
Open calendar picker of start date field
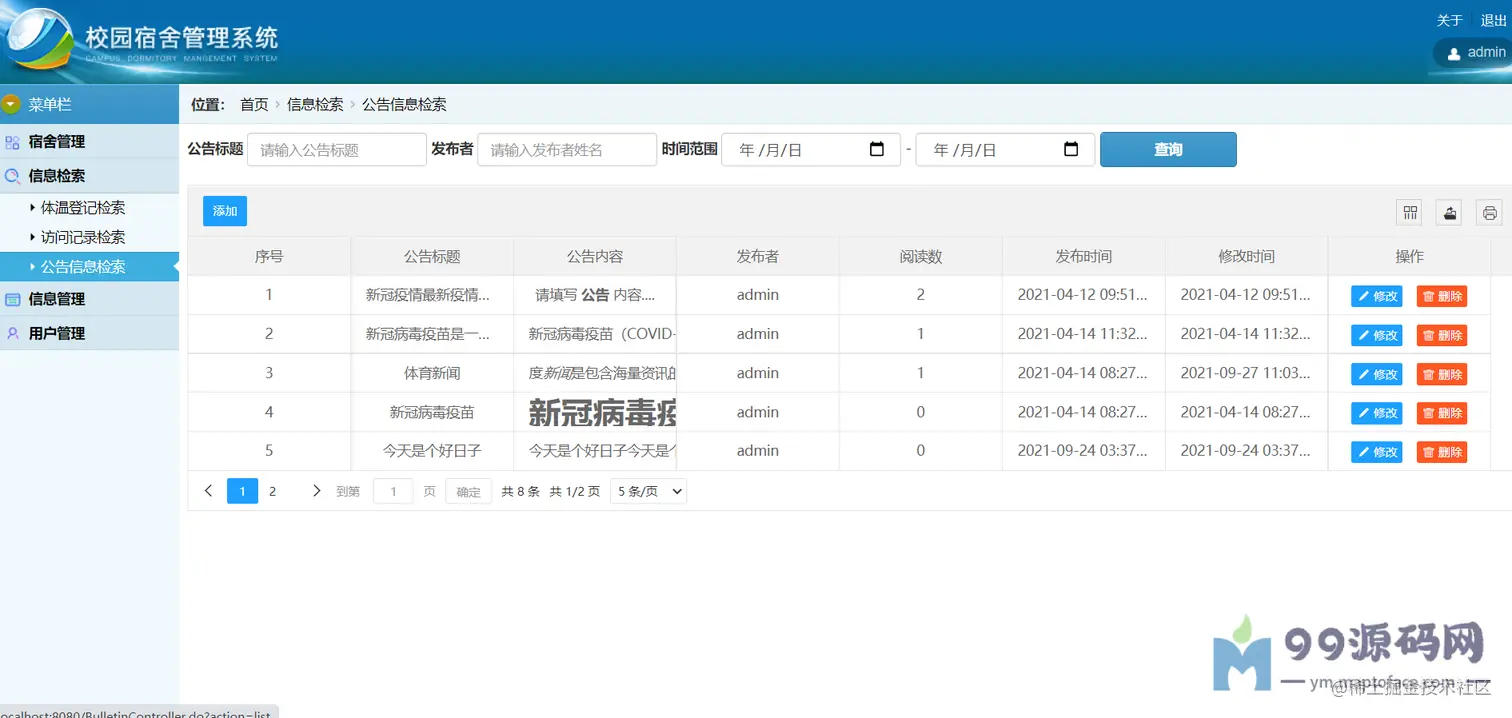point(877,150)
